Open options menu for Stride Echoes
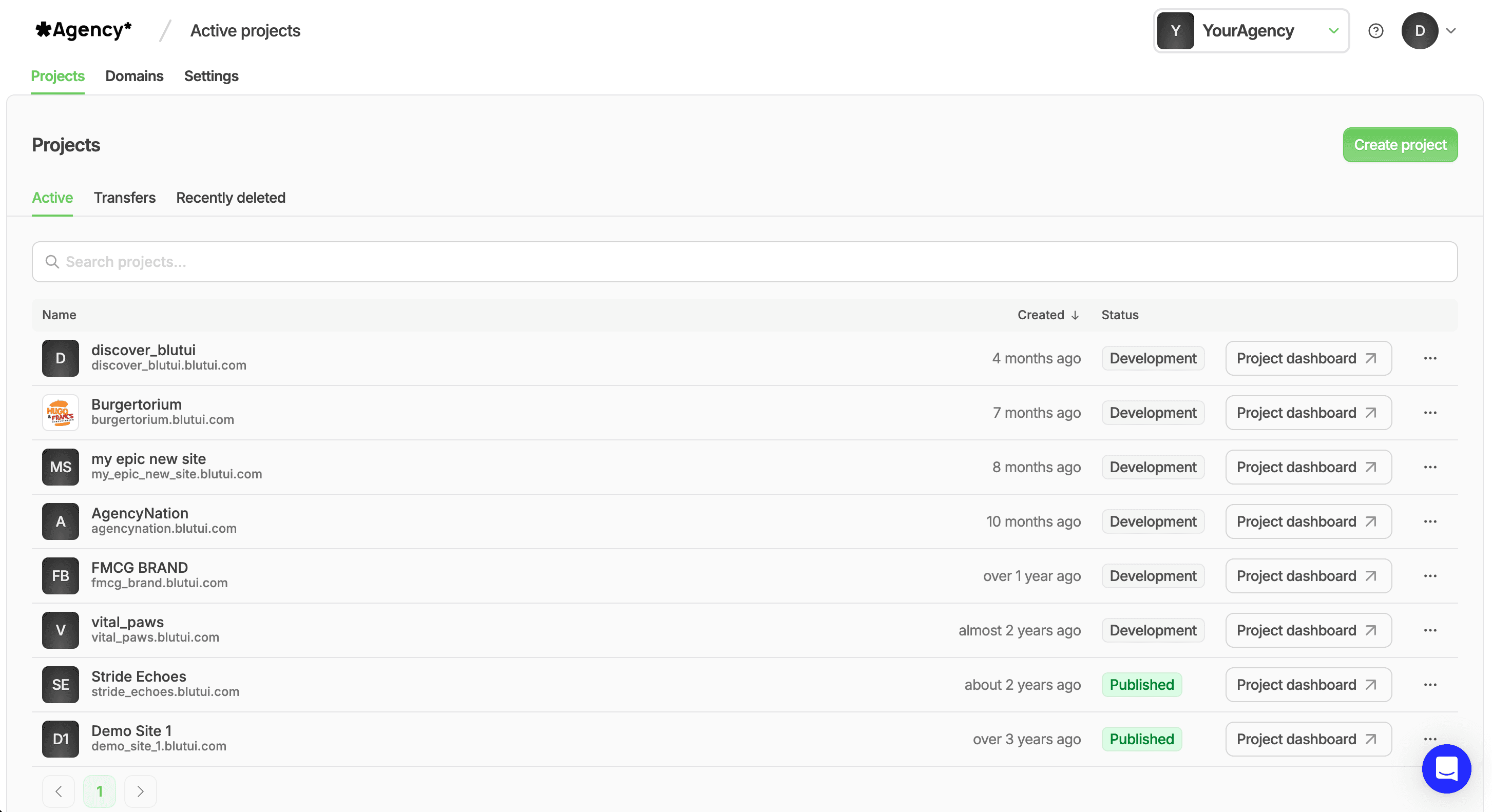Viewport: 1492px width, 812px height. coord(1429,685)
